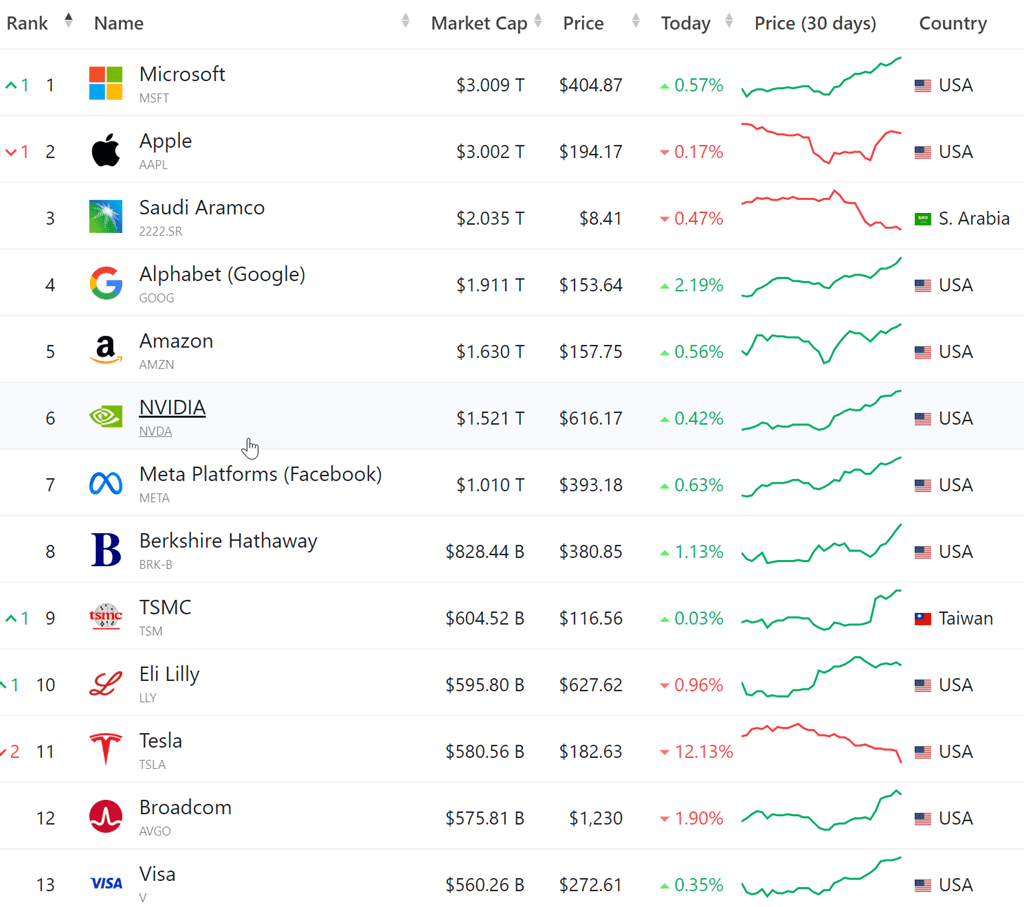Click the Taiwan flag for TSMC
Viewport: 1024px width, 907px height.
click(923, 619)
